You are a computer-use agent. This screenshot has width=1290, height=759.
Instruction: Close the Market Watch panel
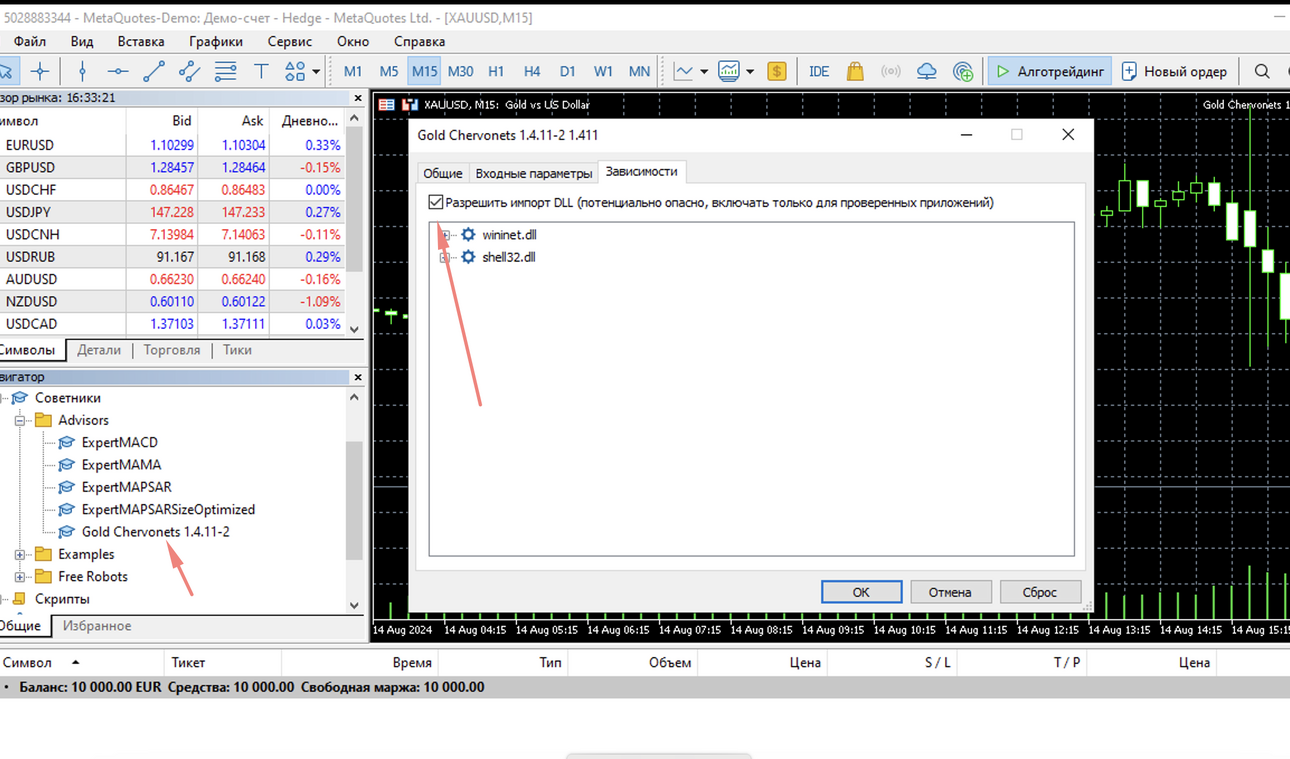pyautogui.click(x=358, y=98)
